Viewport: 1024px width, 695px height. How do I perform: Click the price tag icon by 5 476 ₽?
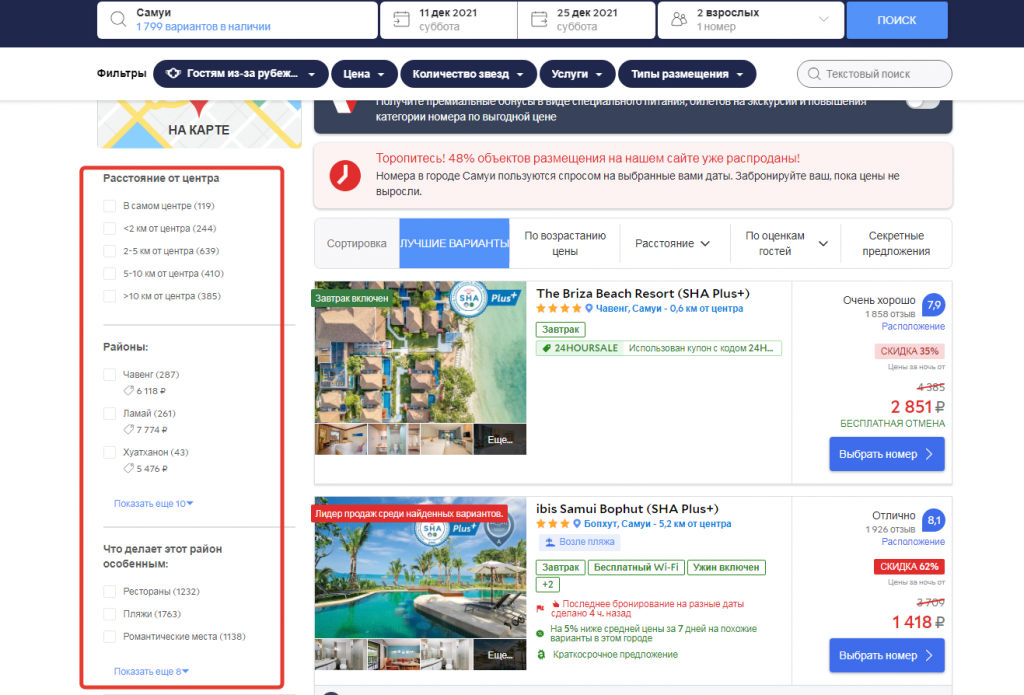129,468
